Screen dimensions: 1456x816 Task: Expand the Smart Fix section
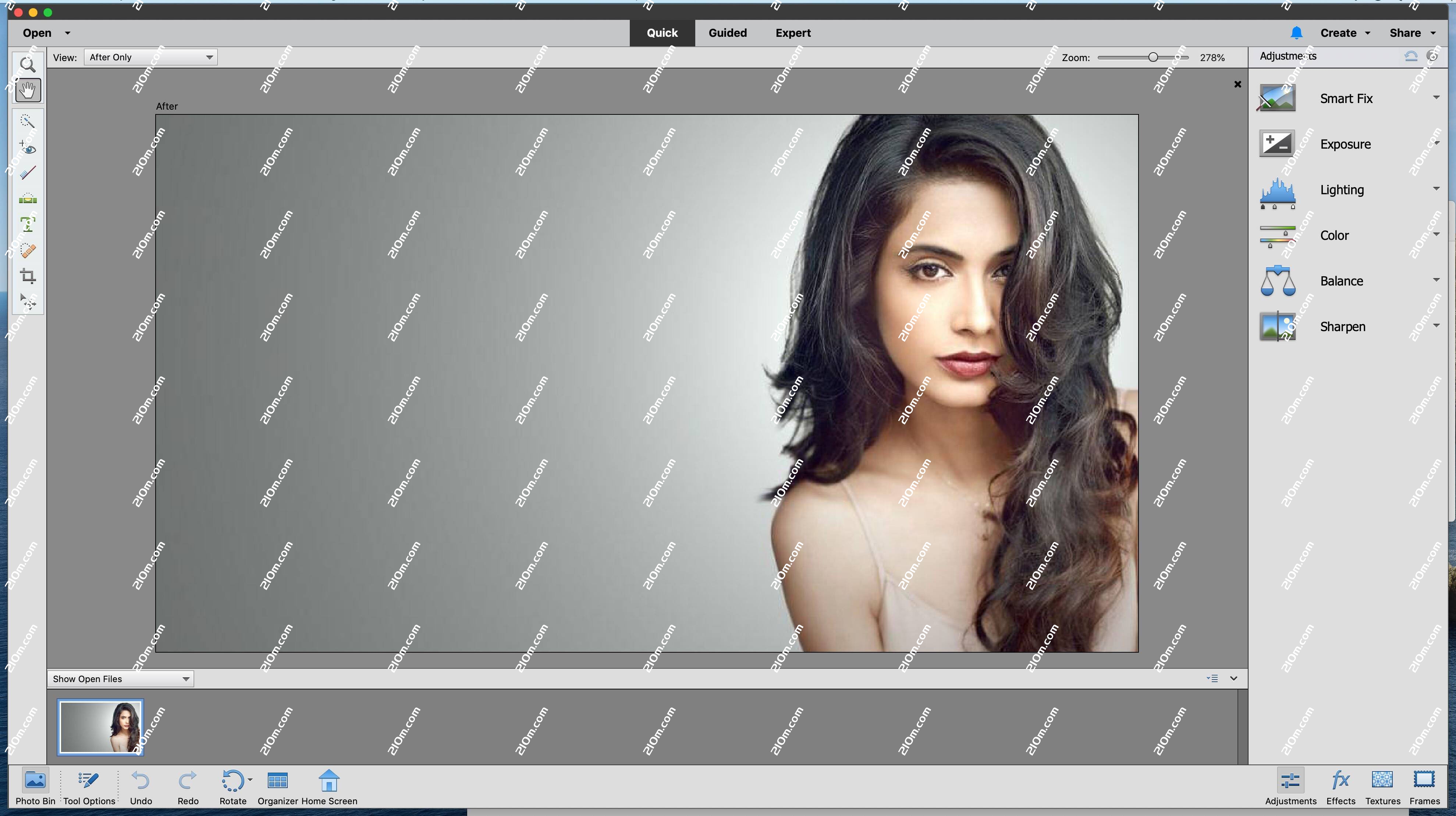(1436, 97)
